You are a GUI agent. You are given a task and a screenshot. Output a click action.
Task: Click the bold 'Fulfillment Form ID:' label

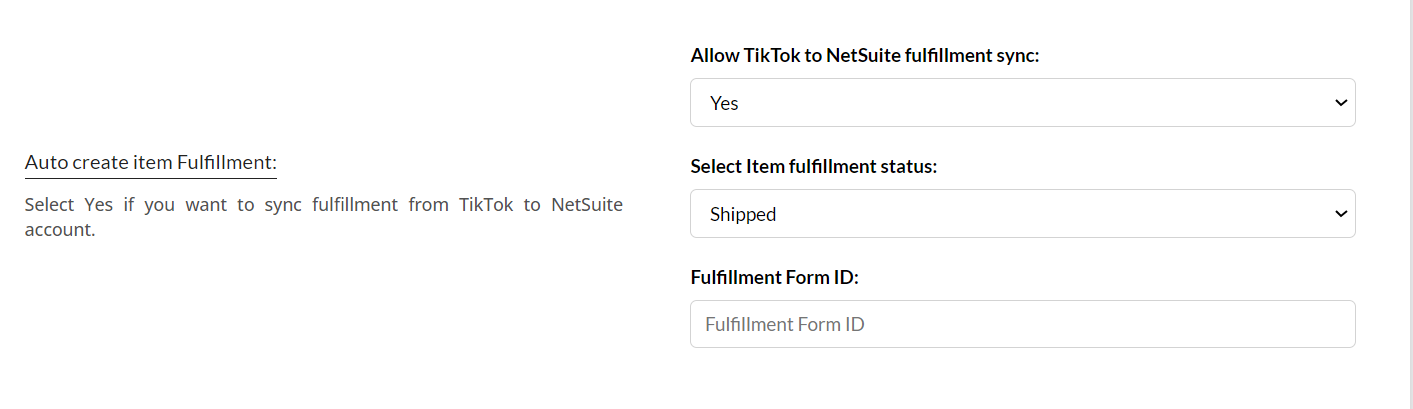pyautogui.click(x=774, y=277)
